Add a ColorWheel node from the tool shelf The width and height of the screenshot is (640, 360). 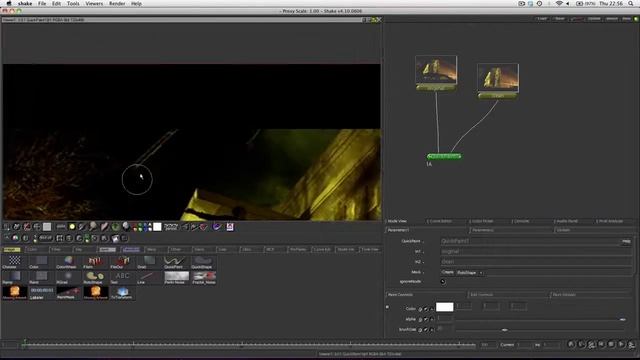(68, 262)
